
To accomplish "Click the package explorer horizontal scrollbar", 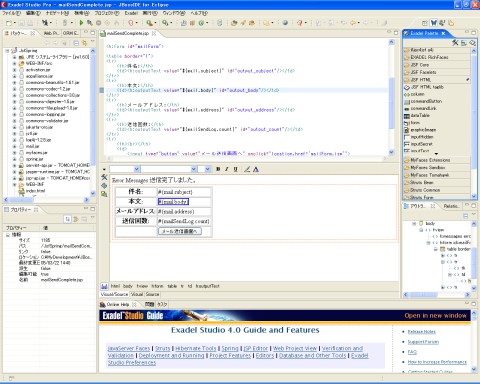I will click(47, 200).
